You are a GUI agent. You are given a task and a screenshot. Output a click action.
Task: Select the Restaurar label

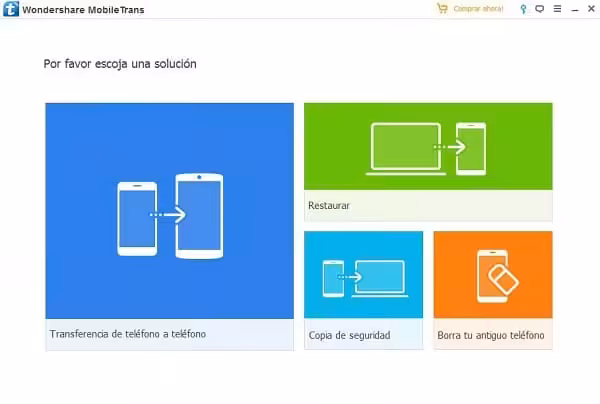coord(329,206)
